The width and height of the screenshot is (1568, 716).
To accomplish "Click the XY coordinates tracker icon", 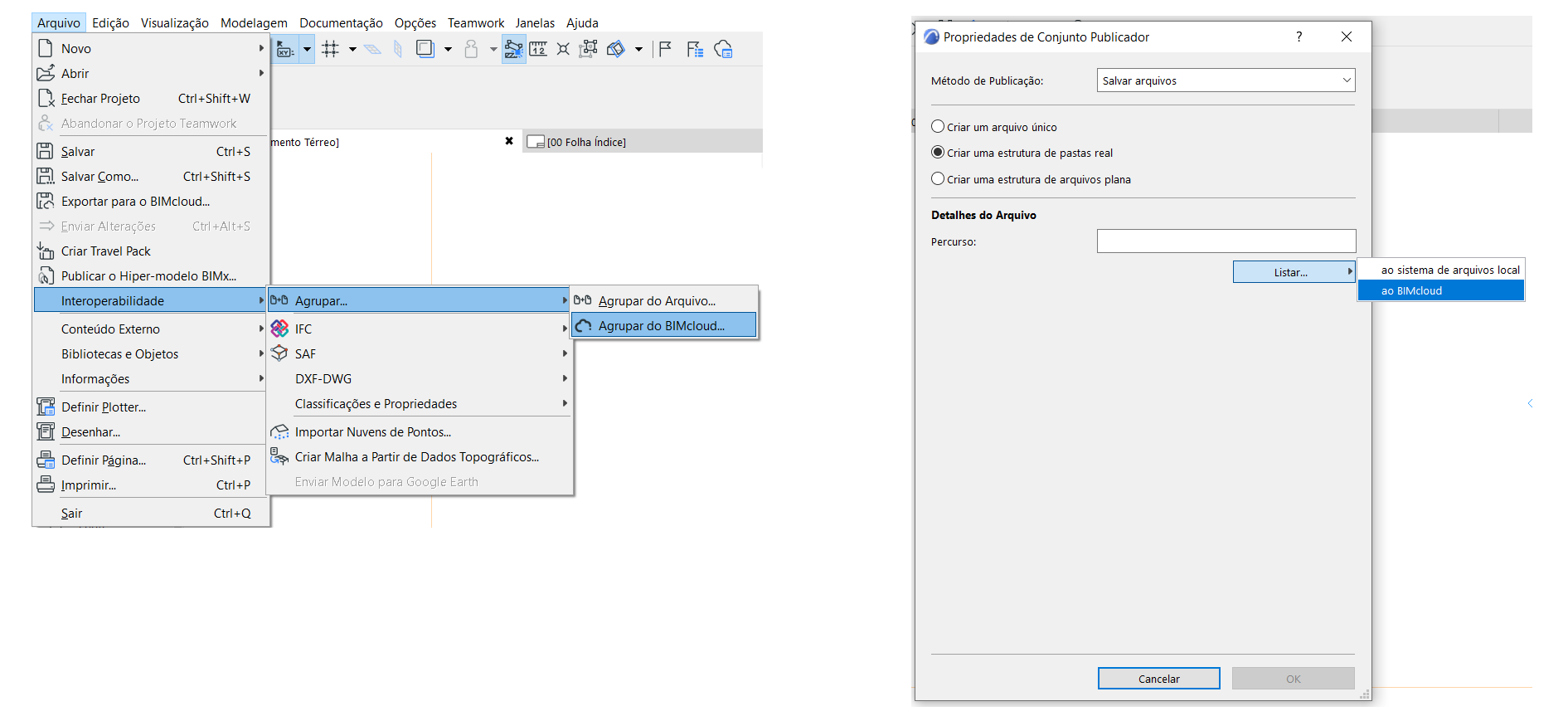I will click(x=285, y=50).
